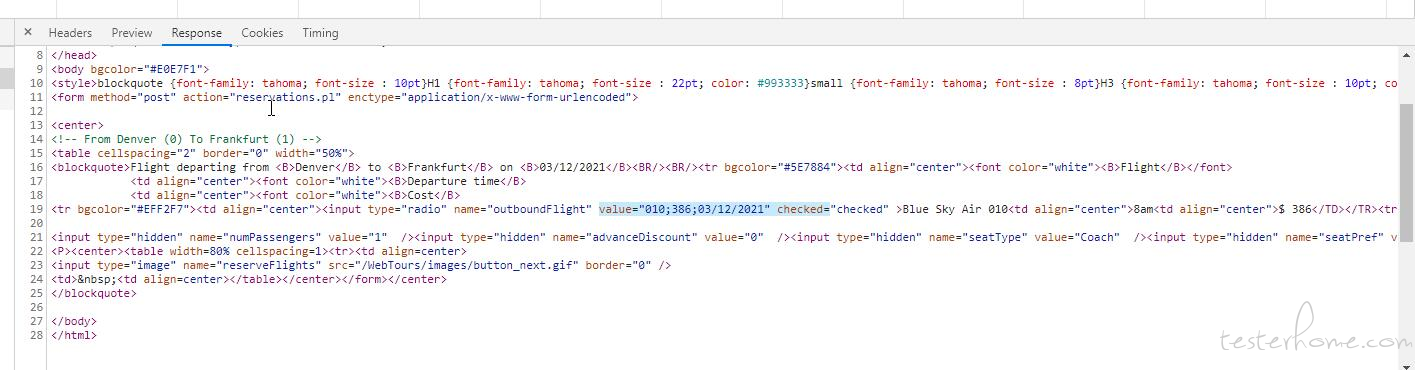The width and height of the screenshot is (1415, 370).
Task: Click the "Cost" cell code on line 18
Action: (295, 196)
